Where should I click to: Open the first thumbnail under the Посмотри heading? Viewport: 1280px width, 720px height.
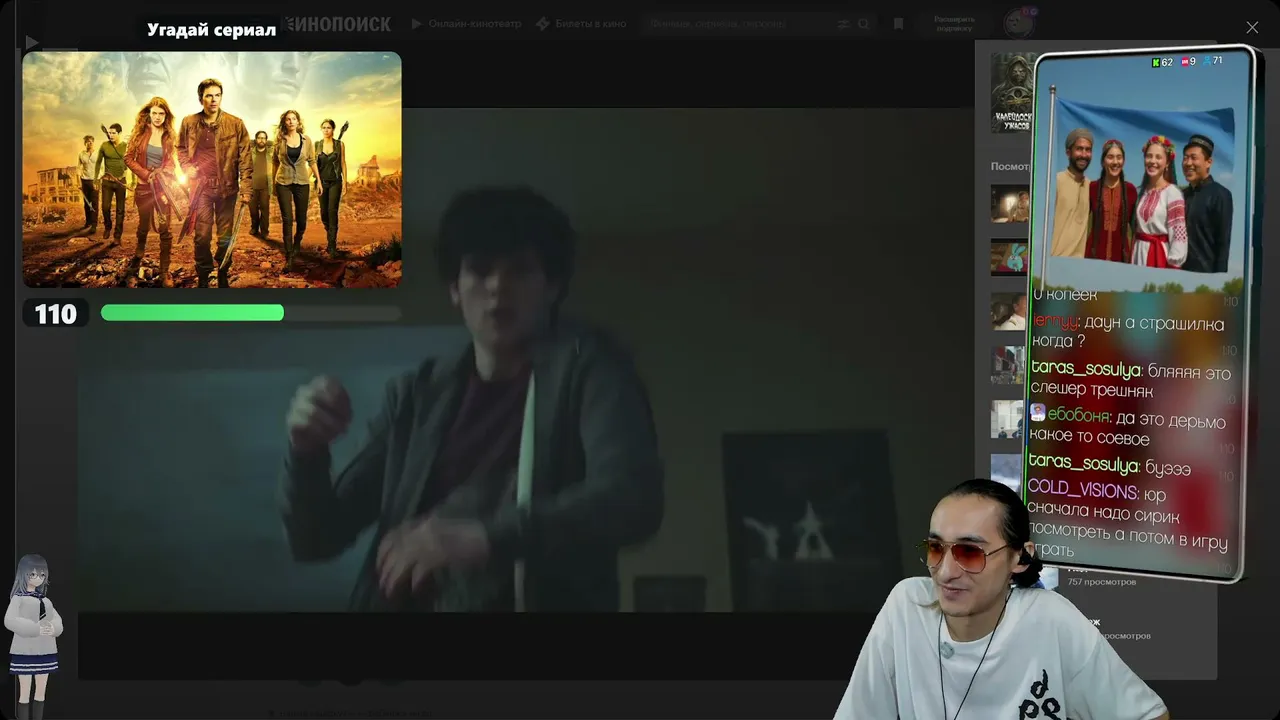[1010, 204]
